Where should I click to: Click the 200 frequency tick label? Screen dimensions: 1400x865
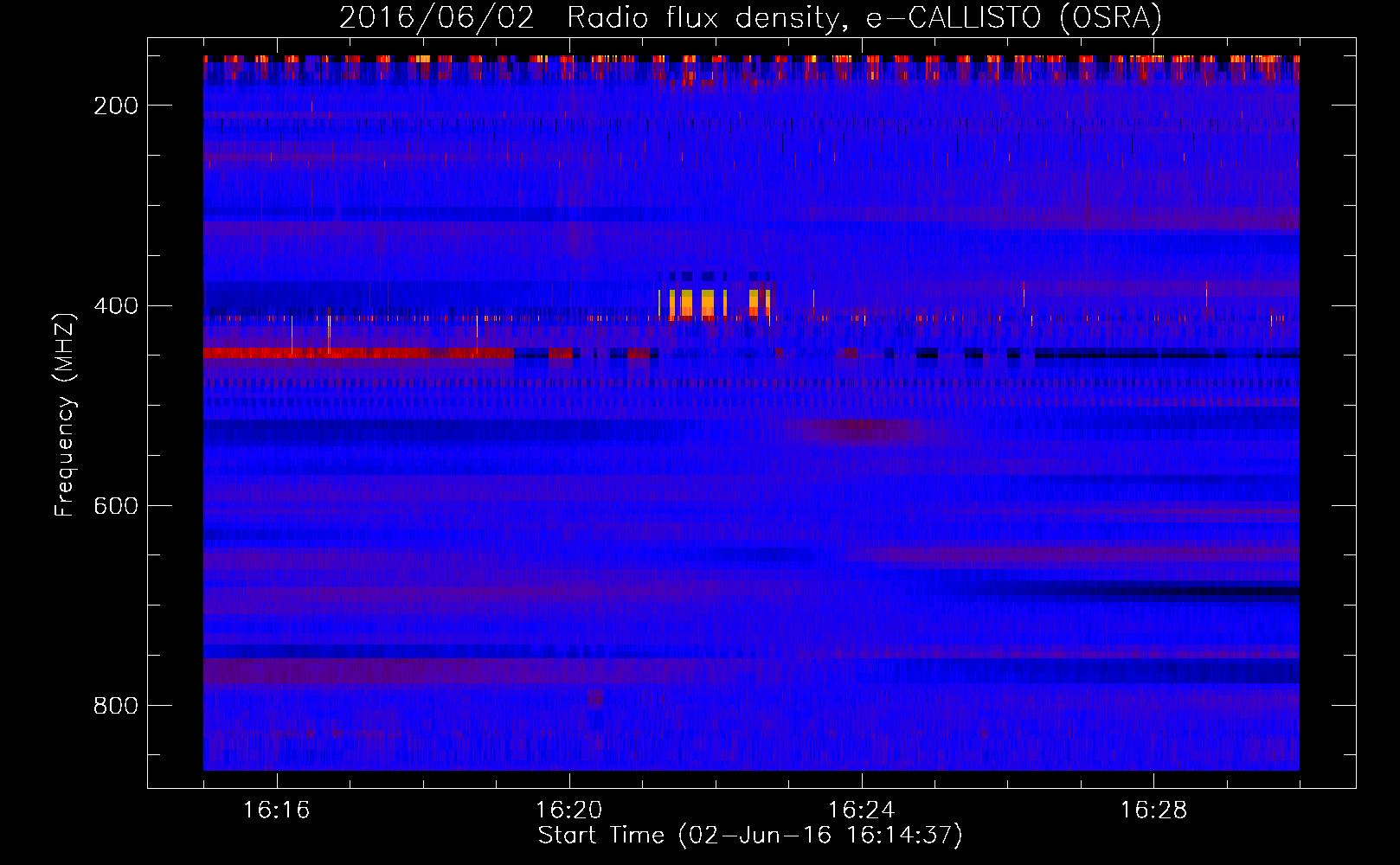[115, 106]
